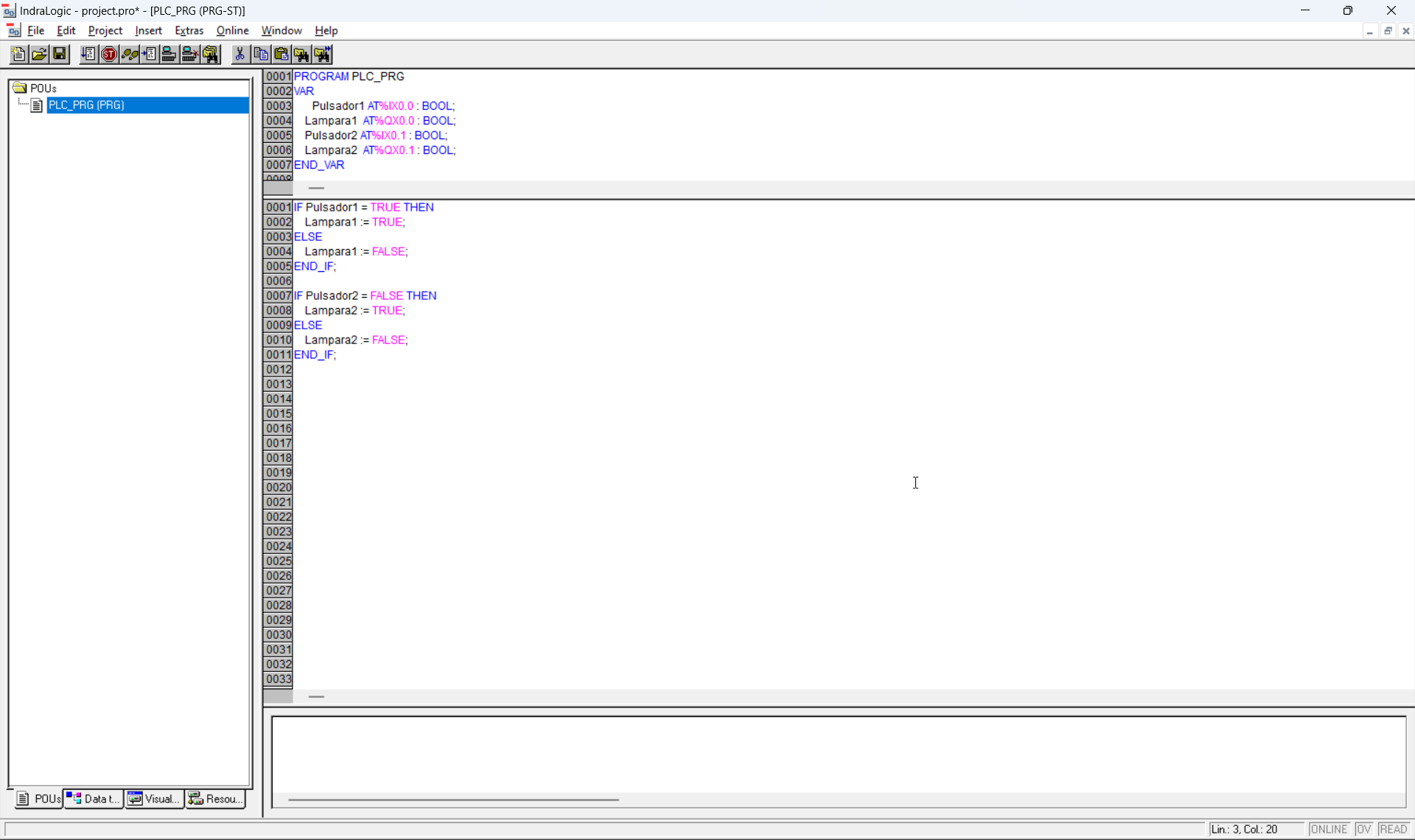Screen dimensions: 1415x840
Task: Open the Data t... tab
Action: (93, 799)
